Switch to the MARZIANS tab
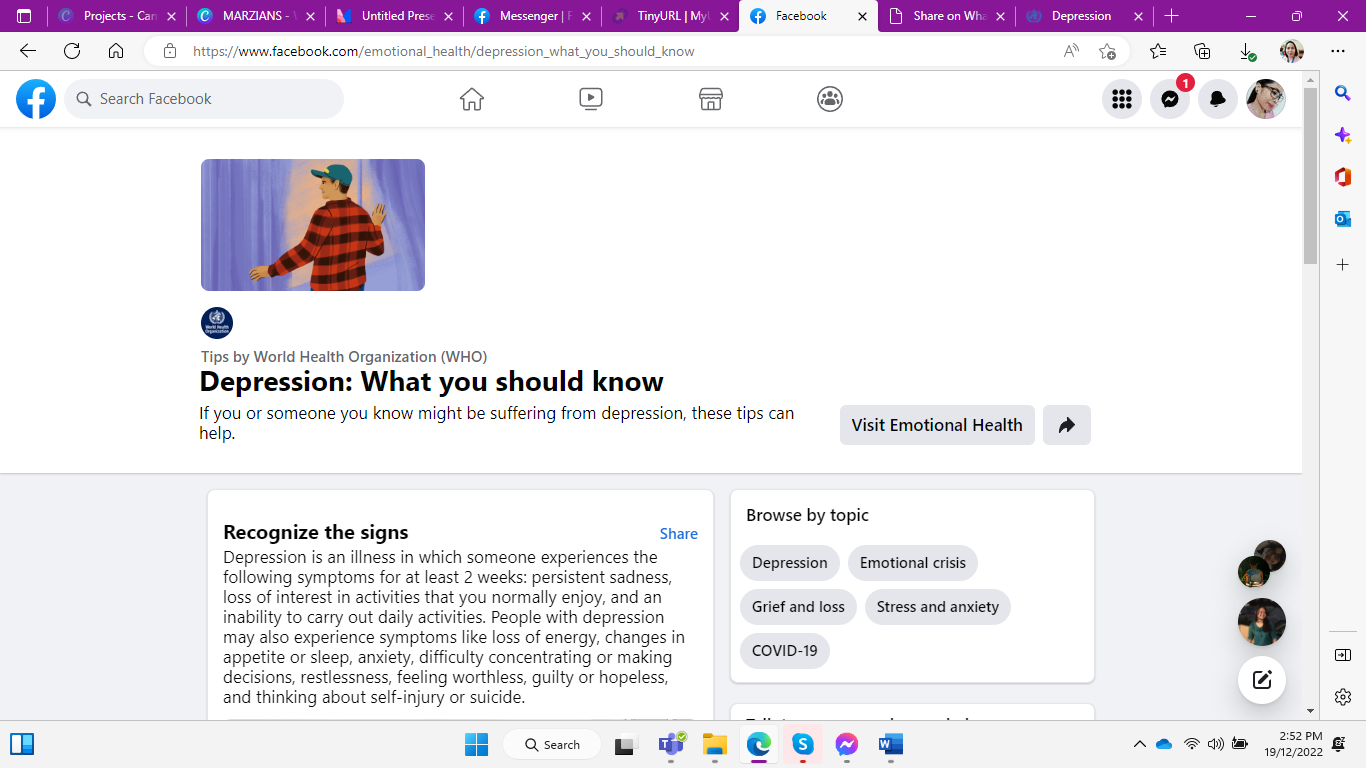This screenshot has height=768, width=1366. pos(256,16)
